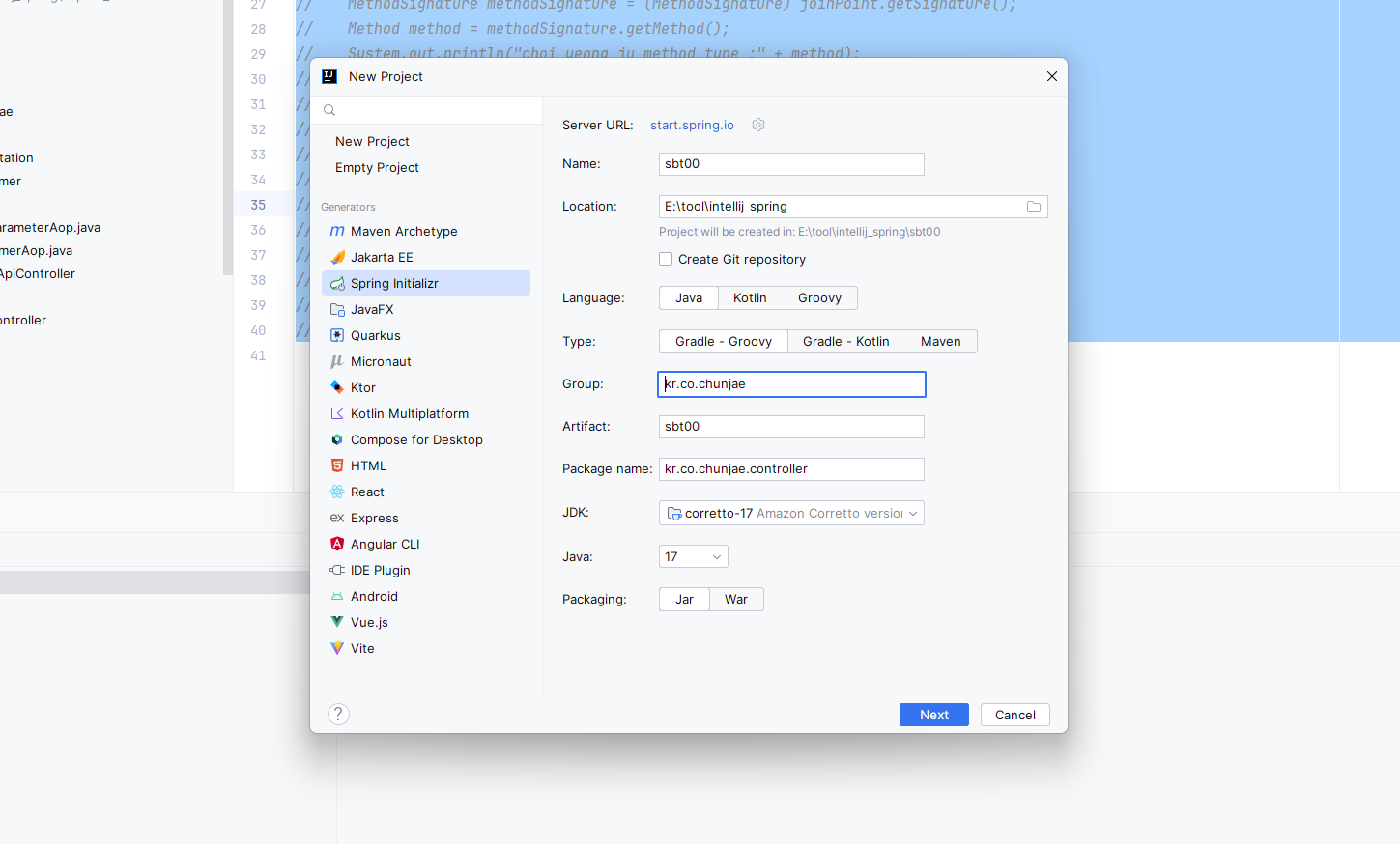Click the Package name field

tap(791, 469)
